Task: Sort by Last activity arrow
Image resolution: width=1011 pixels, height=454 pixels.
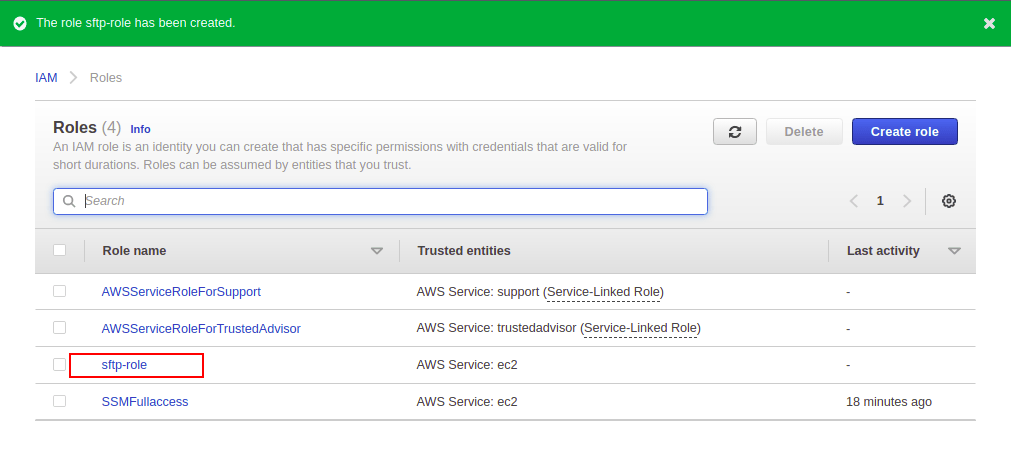Action: (955, 251)
